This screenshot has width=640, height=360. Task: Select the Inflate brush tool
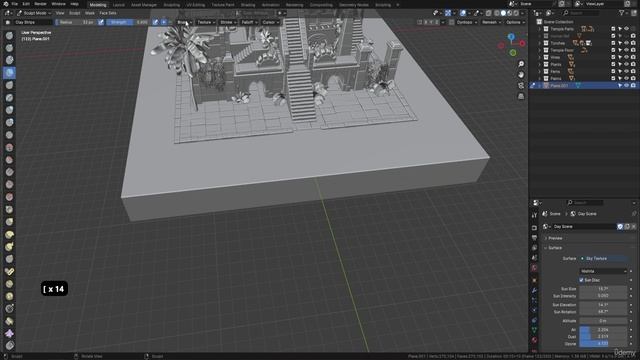pyautogui.click(x=9, y=110)
